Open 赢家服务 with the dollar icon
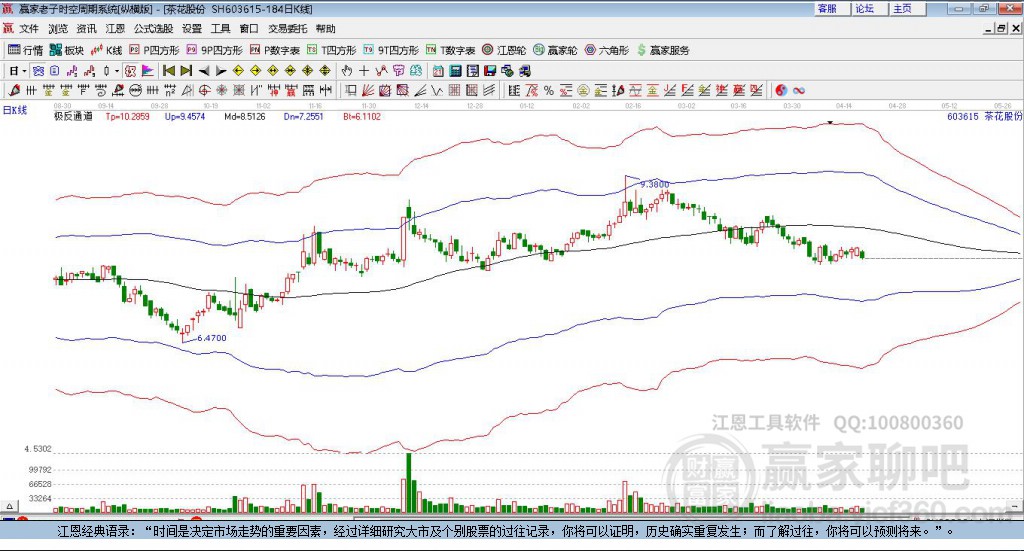The width and height of the screenshot is (1024, 551). point(662,50)
